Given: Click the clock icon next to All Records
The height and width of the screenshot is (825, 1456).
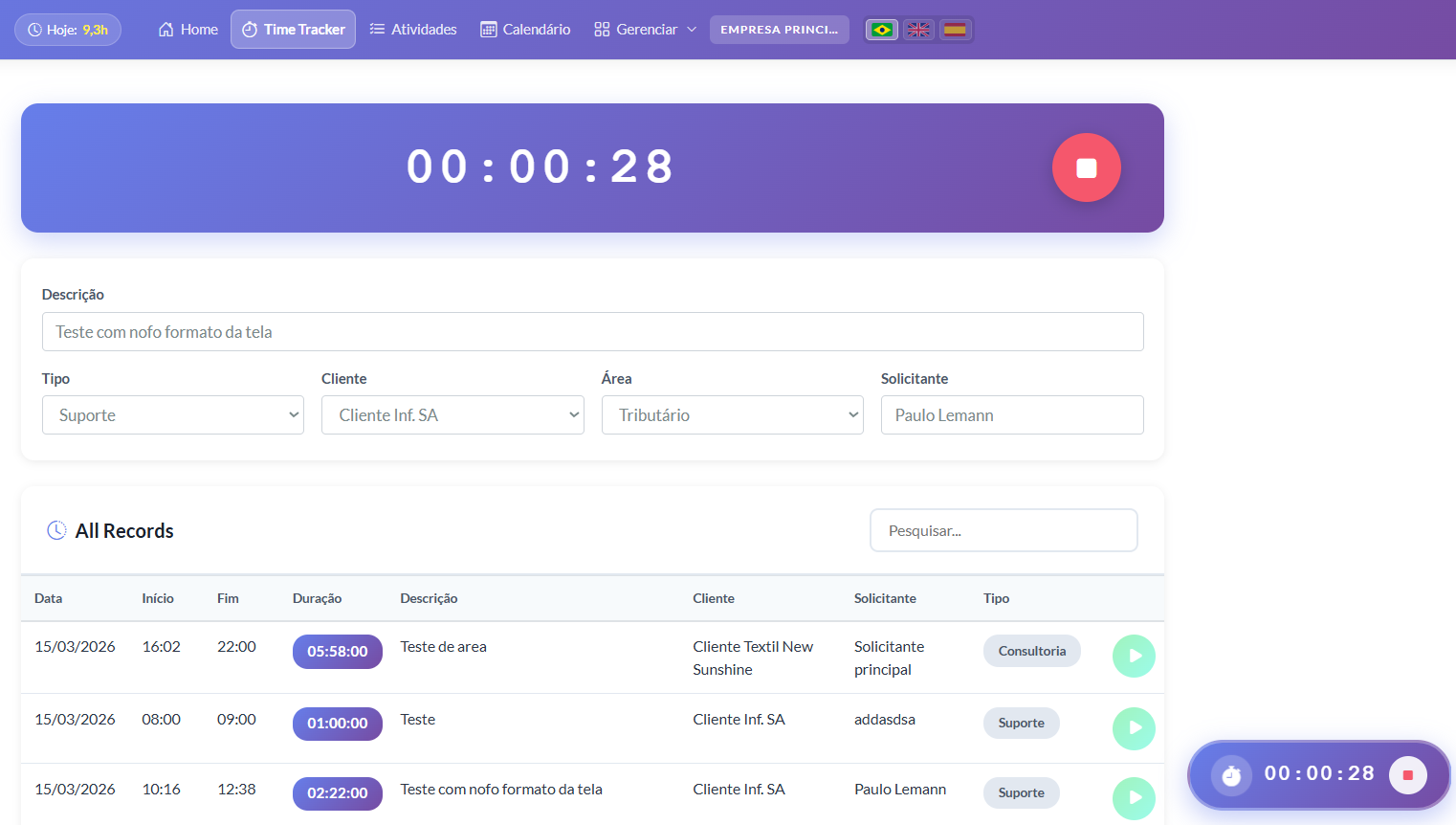Looking at the screenshot, I should click(x=56, y=529).
